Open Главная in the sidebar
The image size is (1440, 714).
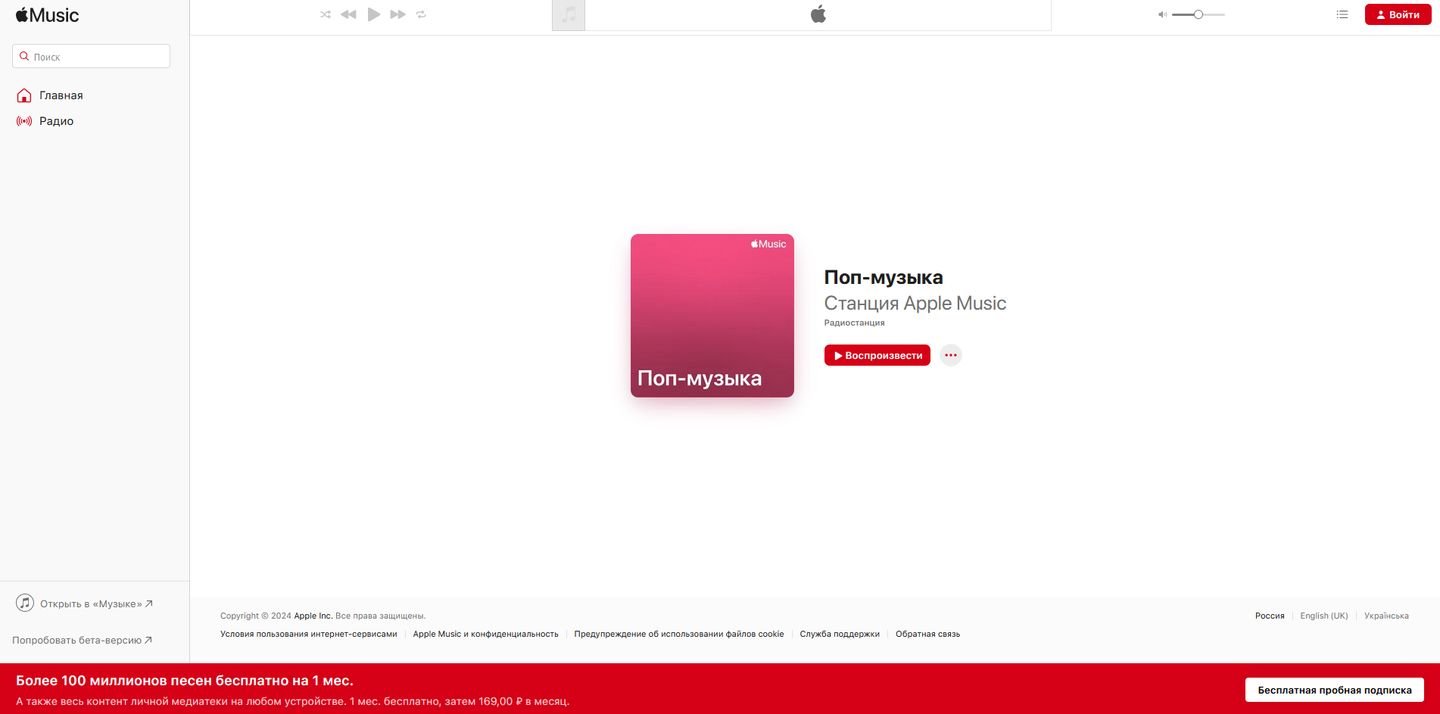[61, 95]
